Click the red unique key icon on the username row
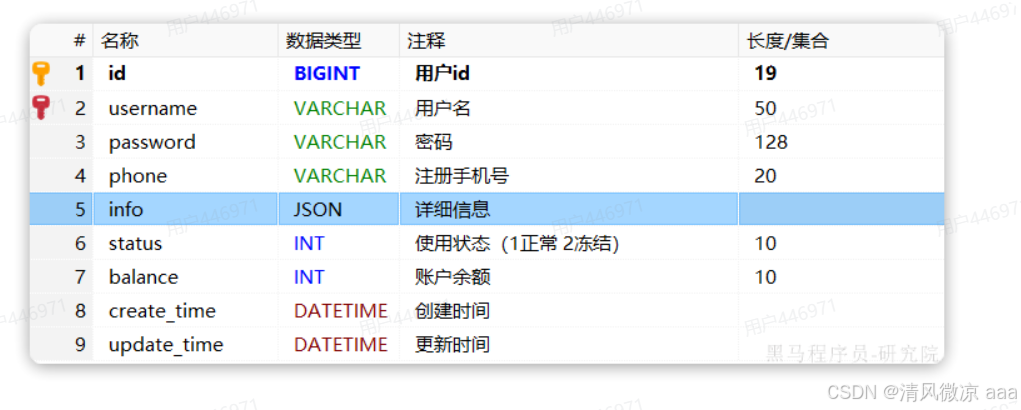 pyautogui.click(x=41, y=107)
